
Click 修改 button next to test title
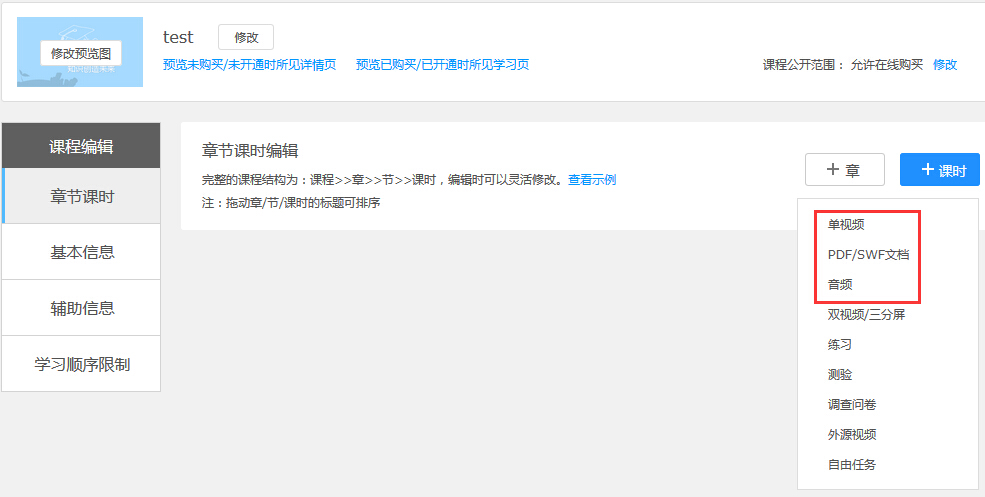point(245,37)
